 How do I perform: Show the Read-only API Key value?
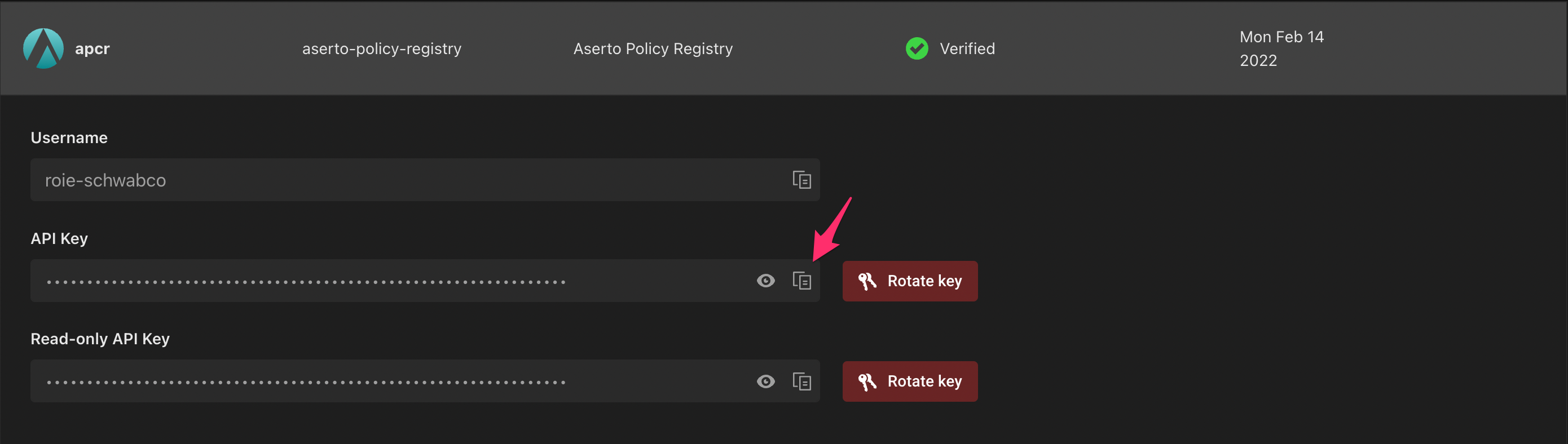click(x=766, y=381)
